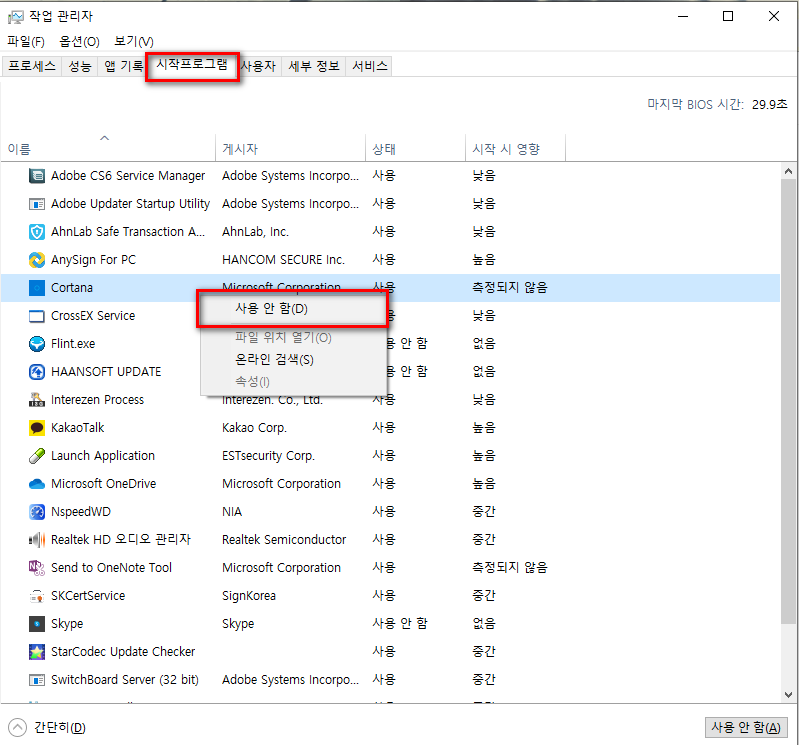The width and height of the screenshot is (799, 745).
Task: Click the Skype icon
Action: coord(37,624)
